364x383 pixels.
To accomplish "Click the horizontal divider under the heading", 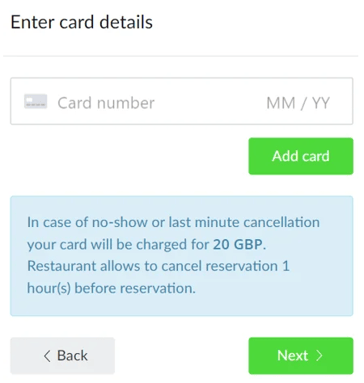I will click(181, 56).
